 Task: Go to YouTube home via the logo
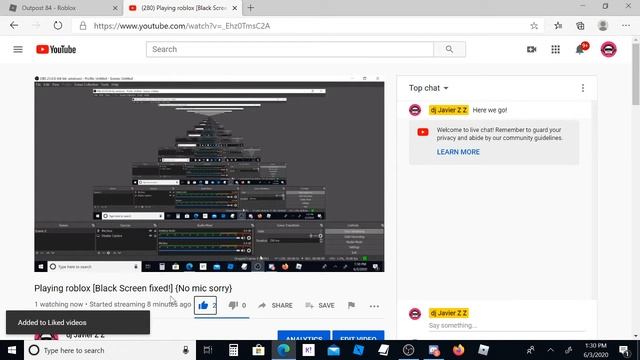[x=56, y=49]
